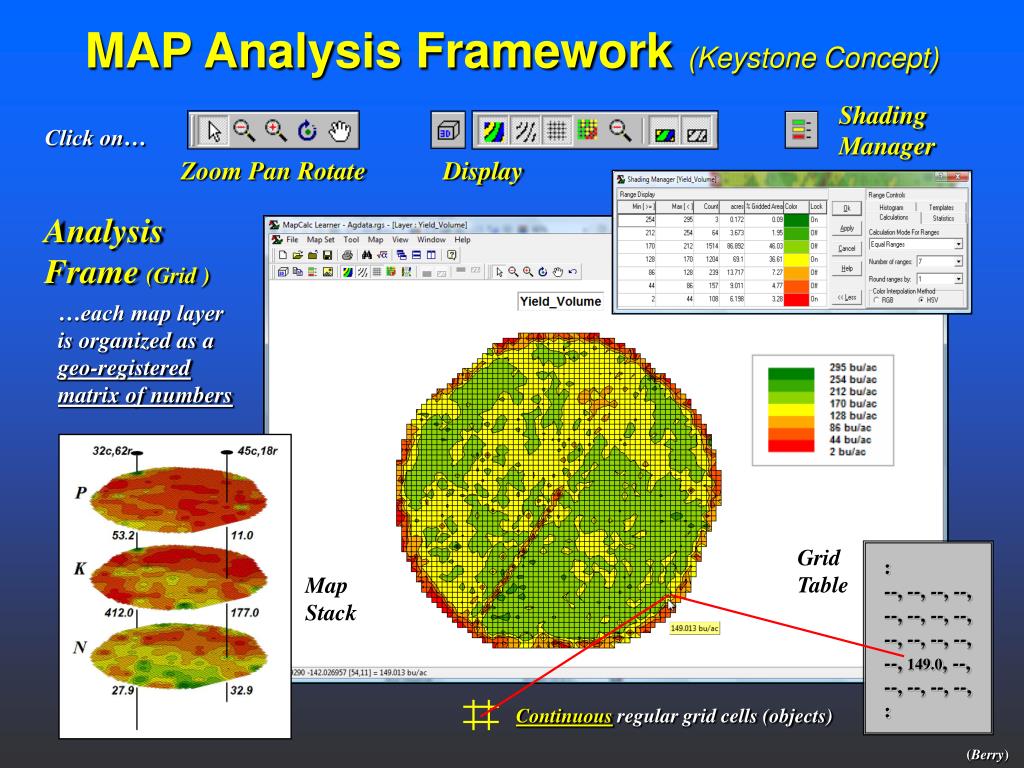Toggle Lock for the 2 to 44 range row
1024x768 pixels.
click(x=818, y=299)
